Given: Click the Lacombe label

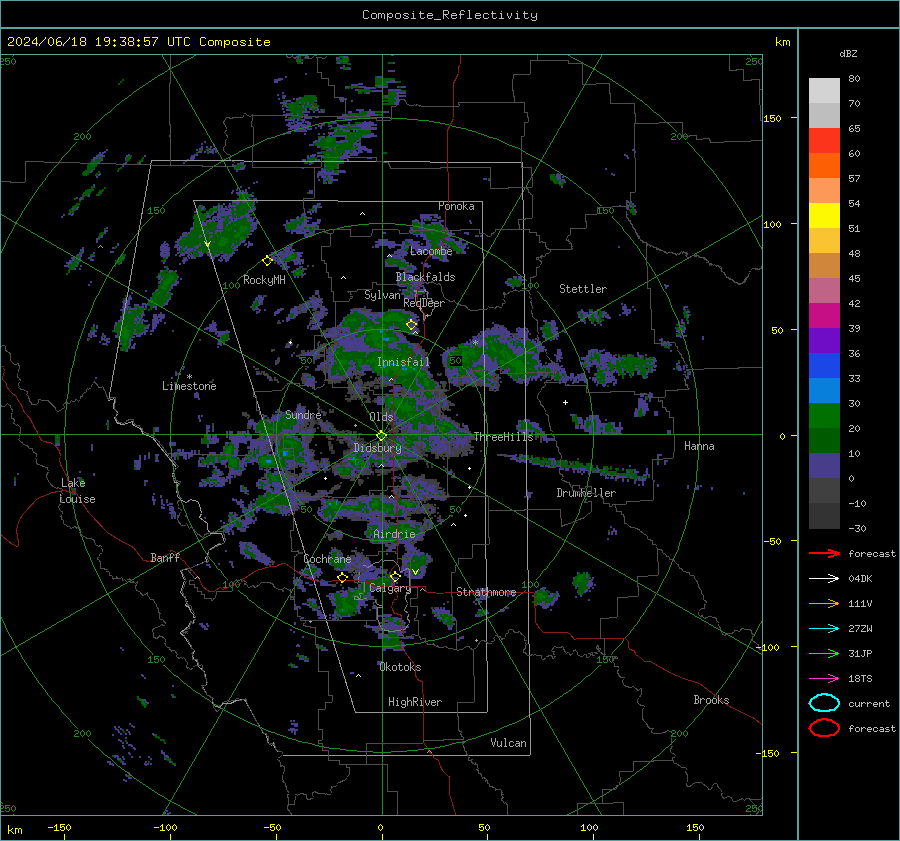Looking at the screenshot, I should point(431,251).
